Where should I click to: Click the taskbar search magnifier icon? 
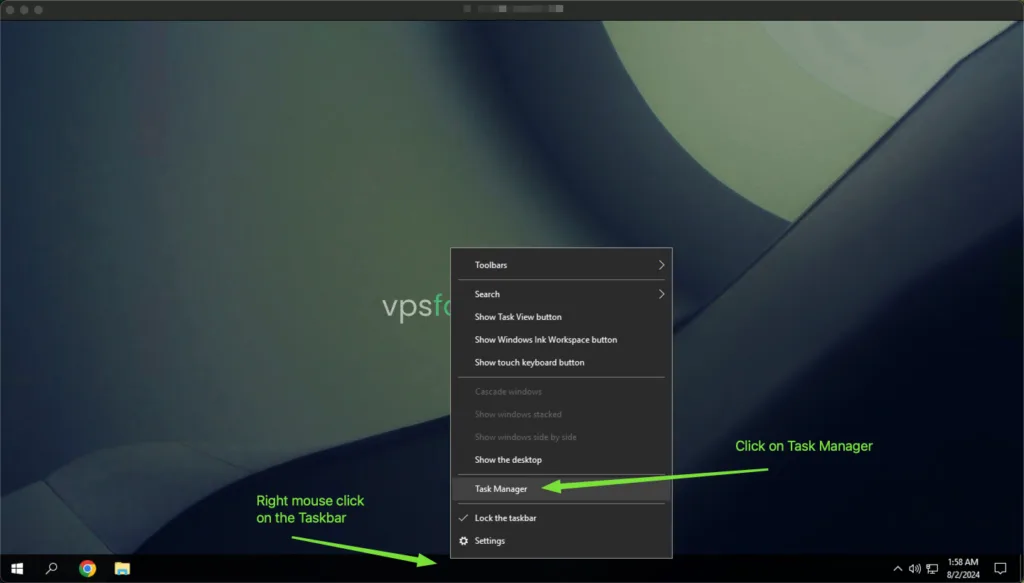(52, 568)
